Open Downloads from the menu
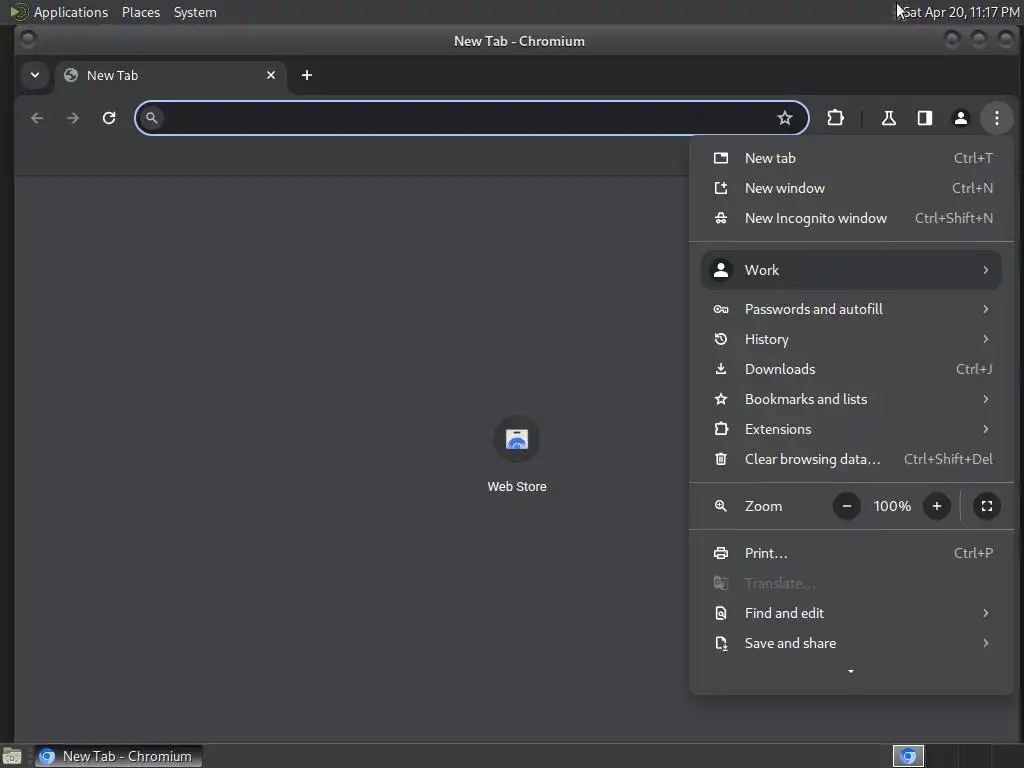 pyautogui.click(x=851, y=369)
